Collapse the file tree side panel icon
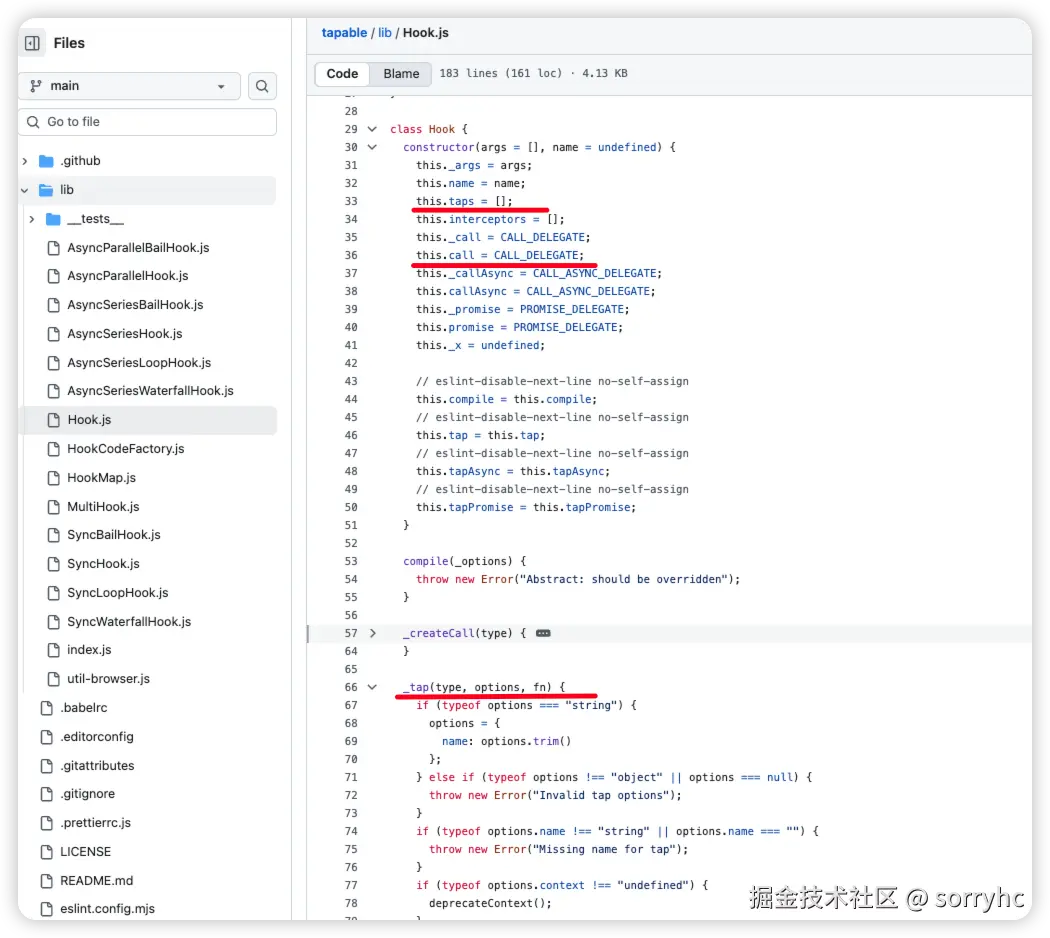Image resolution: width=1050 pixels, height=938 pixels. [32, 44]
